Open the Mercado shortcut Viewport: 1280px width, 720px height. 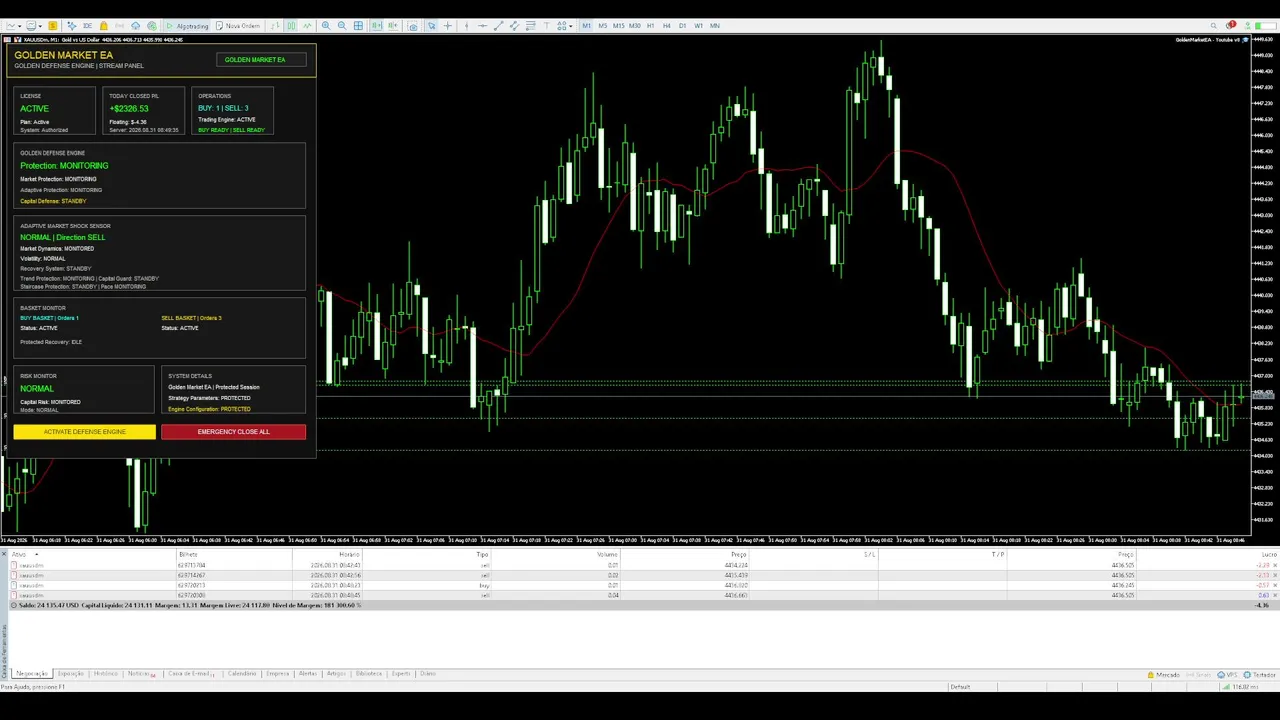1163,675
